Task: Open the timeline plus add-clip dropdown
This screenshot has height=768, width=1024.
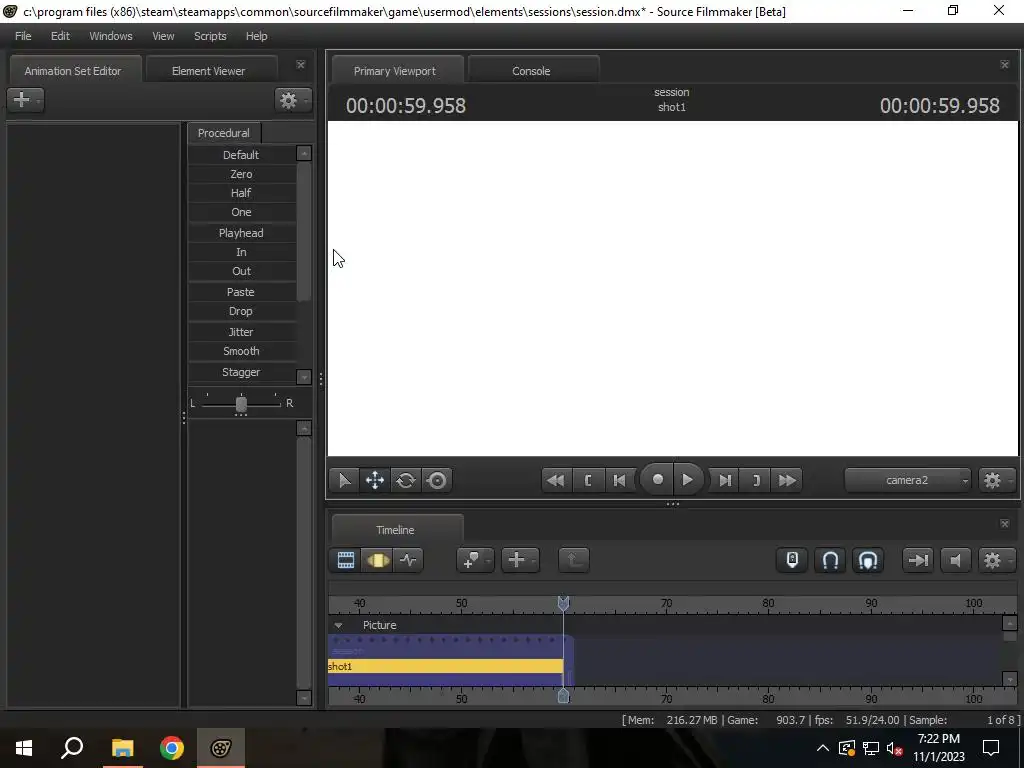Action: coord(520,560)
